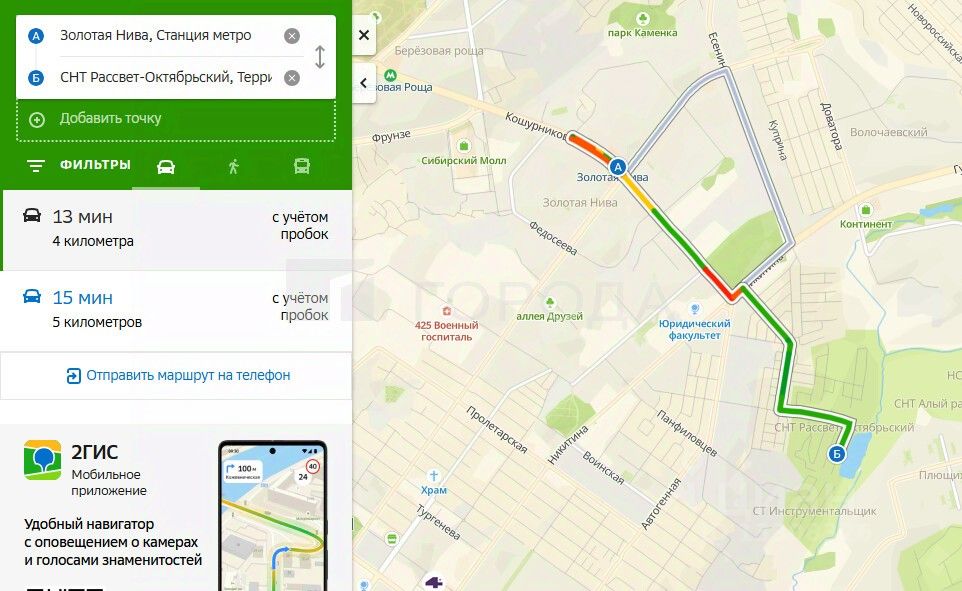Click the Б destination marker on map

click(x=836, y=454)
